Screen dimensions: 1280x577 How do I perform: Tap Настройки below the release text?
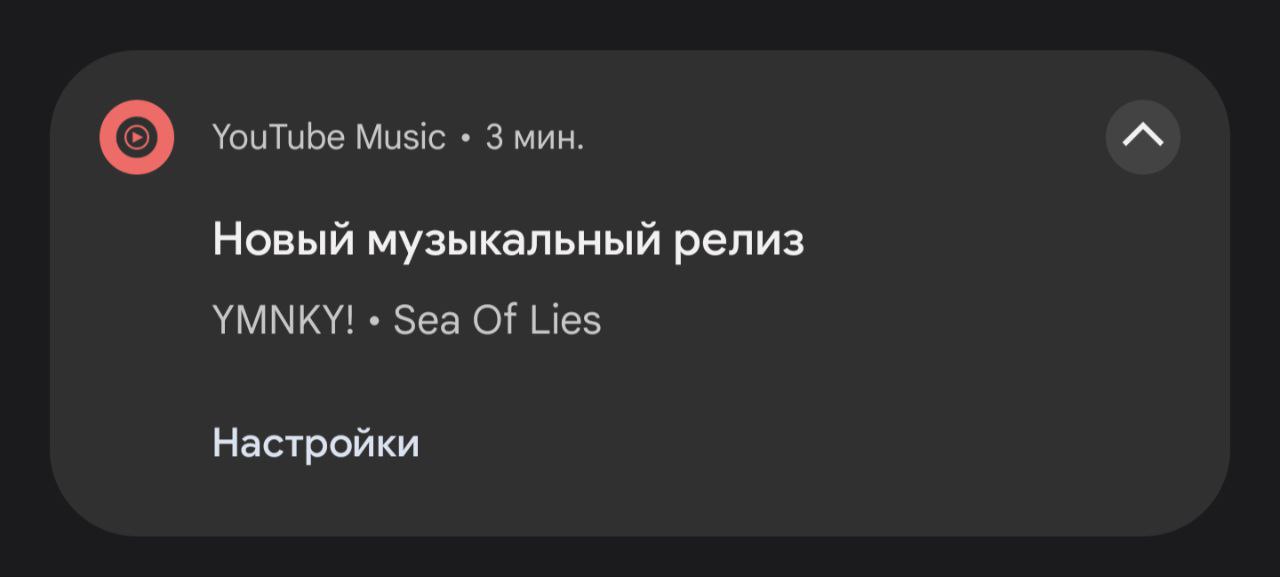click(316, 443)
